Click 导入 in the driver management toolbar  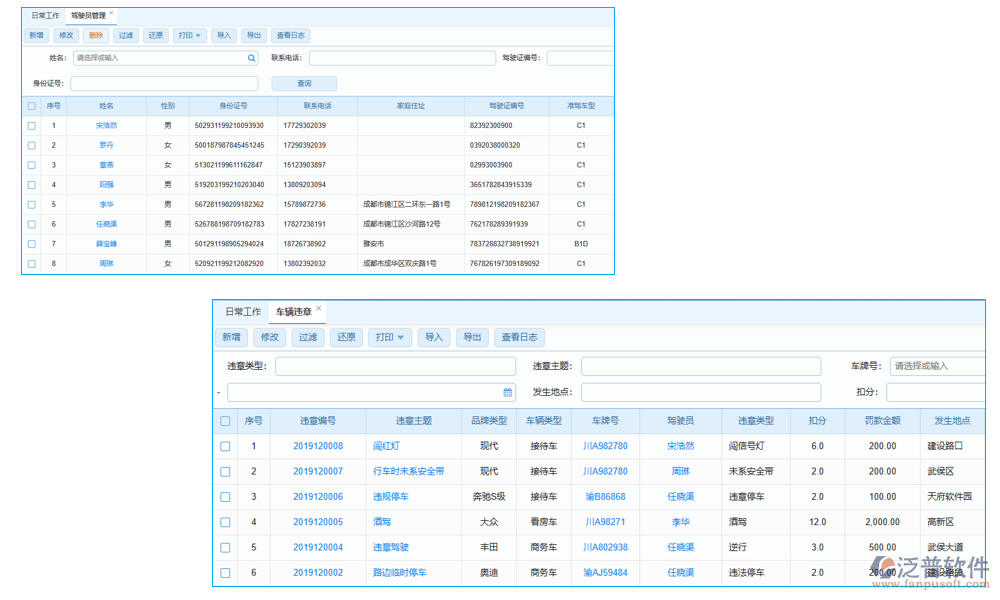(224, 36)
